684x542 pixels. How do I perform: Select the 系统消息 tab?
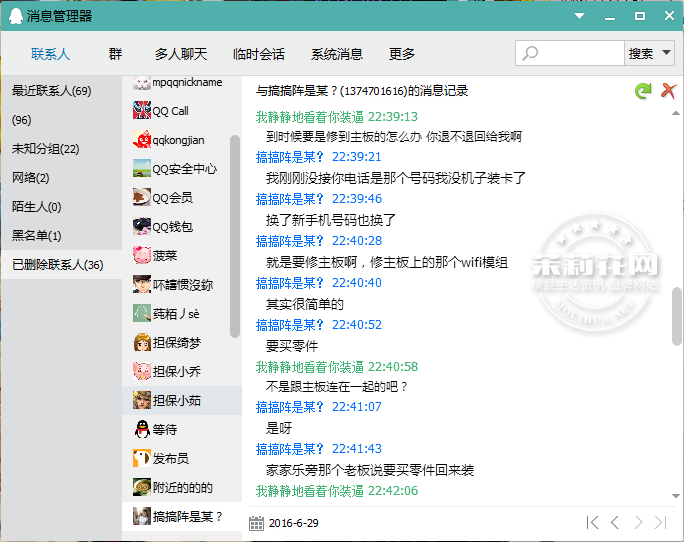(x=337, y=54)
